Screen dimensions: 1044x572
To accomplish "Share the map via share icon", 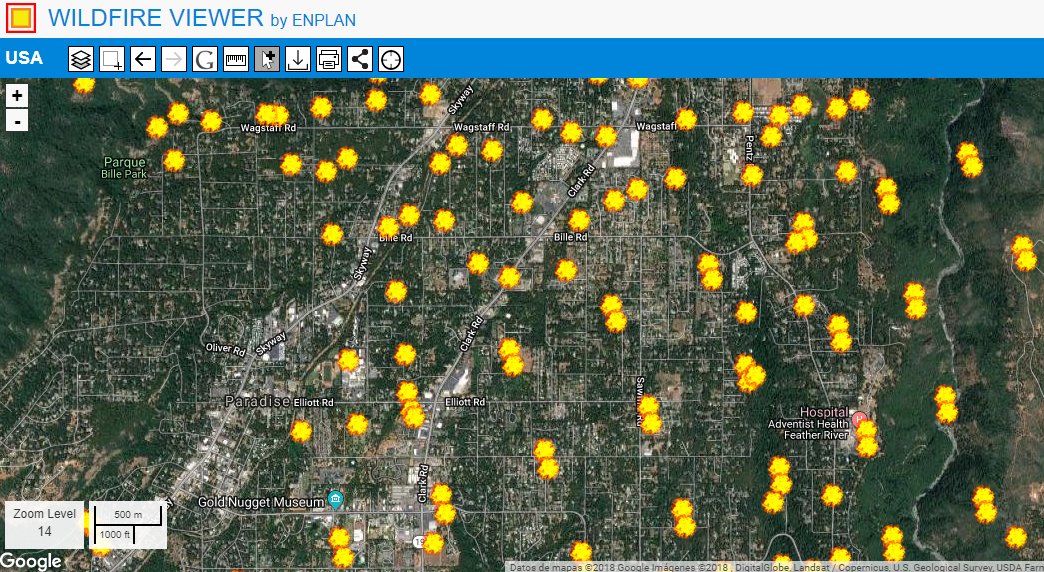I will pos(360,59).
